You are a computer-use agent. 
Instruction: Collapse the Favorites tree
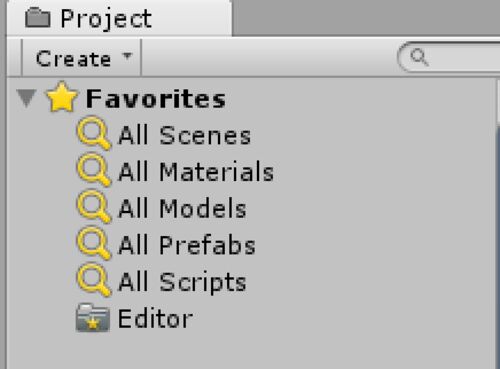click(26, 98)
